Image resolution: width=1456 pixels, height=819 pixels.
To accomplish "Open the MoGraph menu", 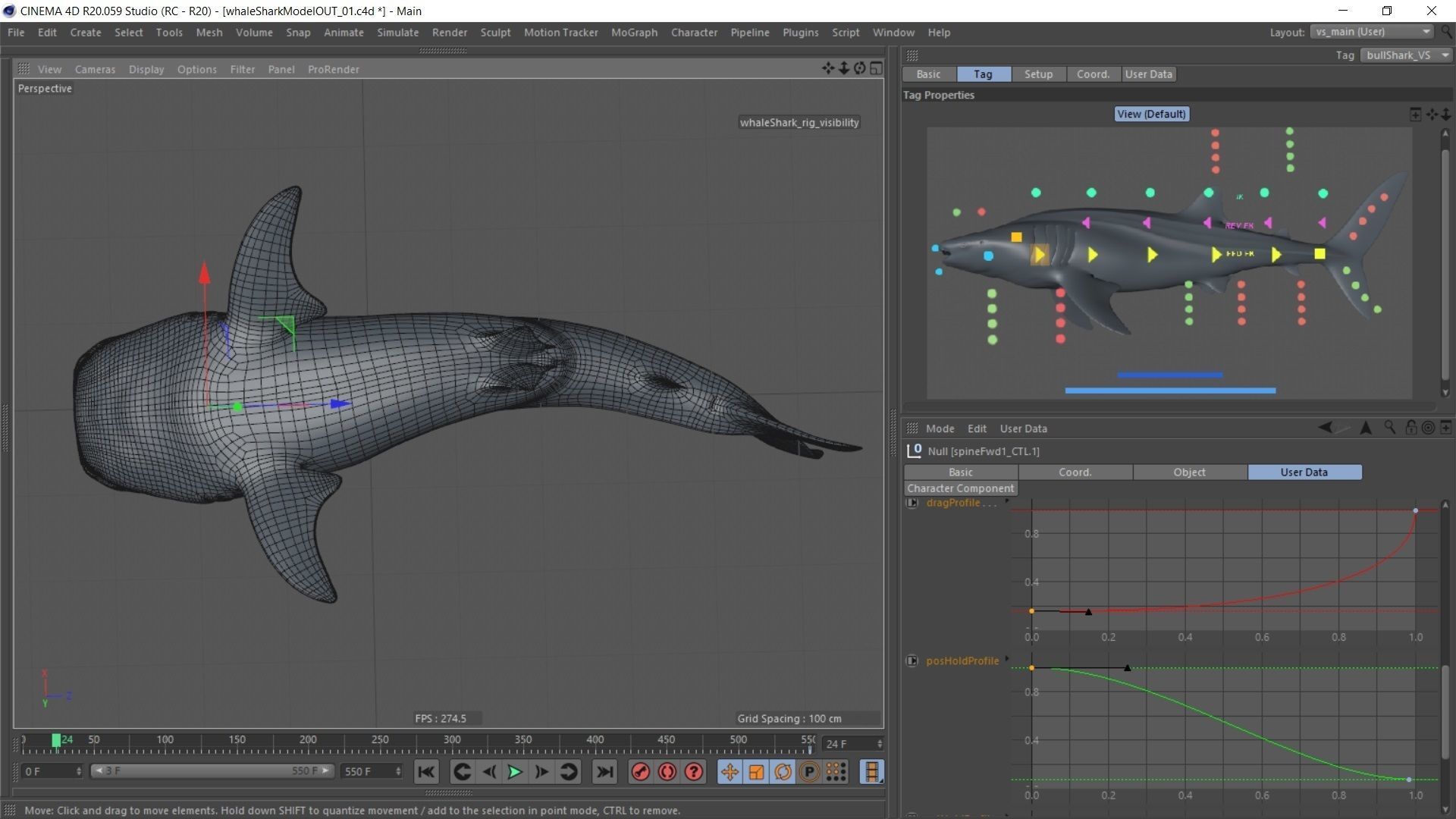I will tap(634, 33).
